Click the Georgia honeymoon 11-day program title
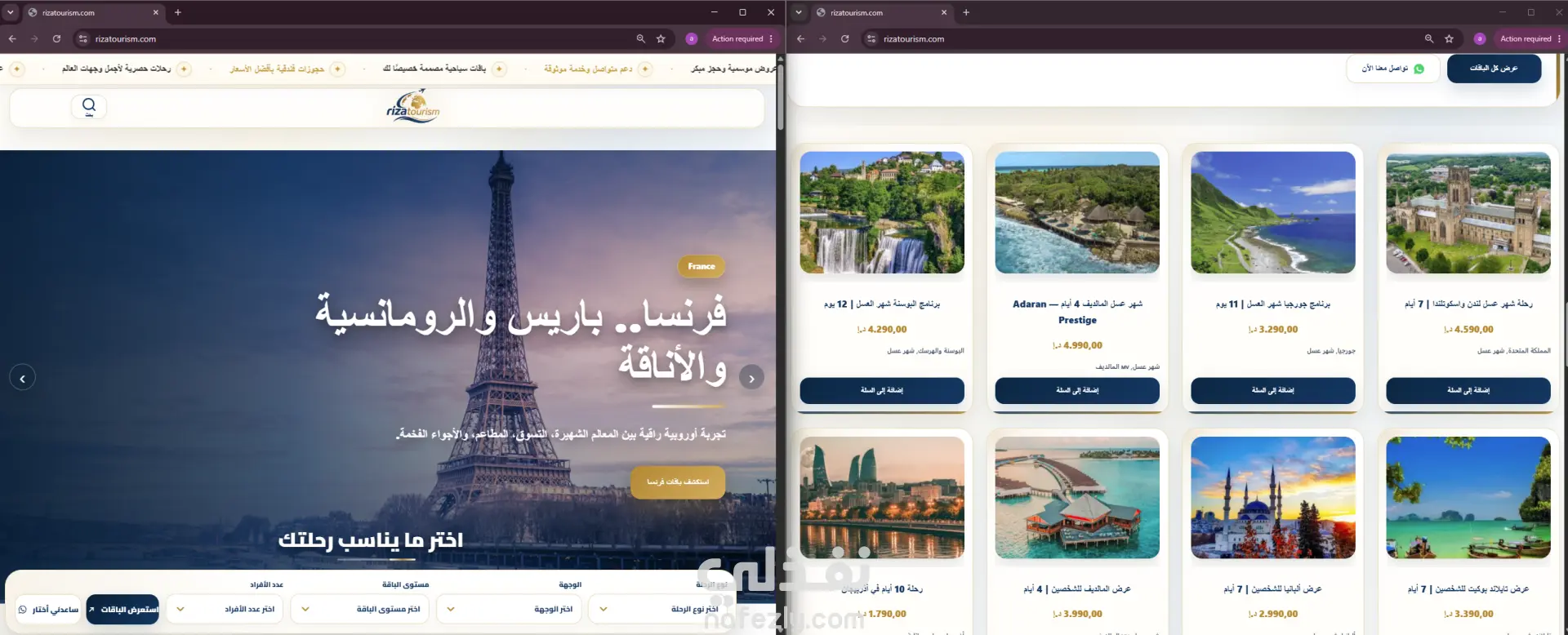 pos(1273,304)
